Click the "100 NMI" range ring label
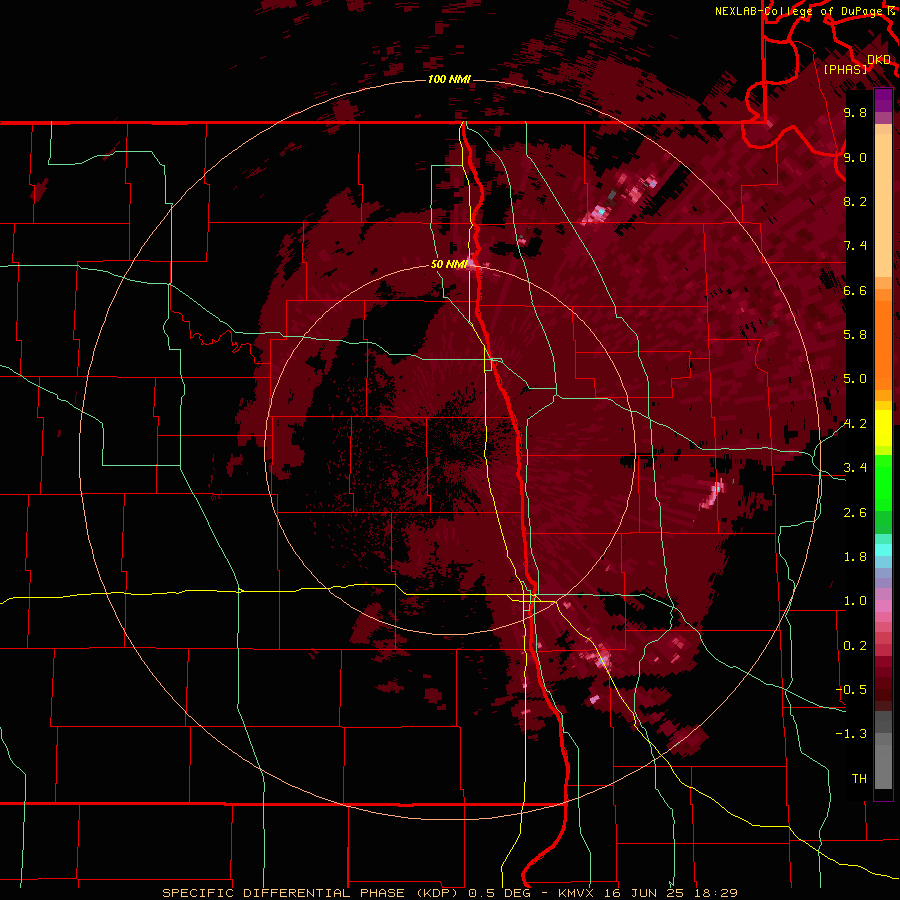Image resolution: width=900 pixels, height=900 pixels. [449, 79]
